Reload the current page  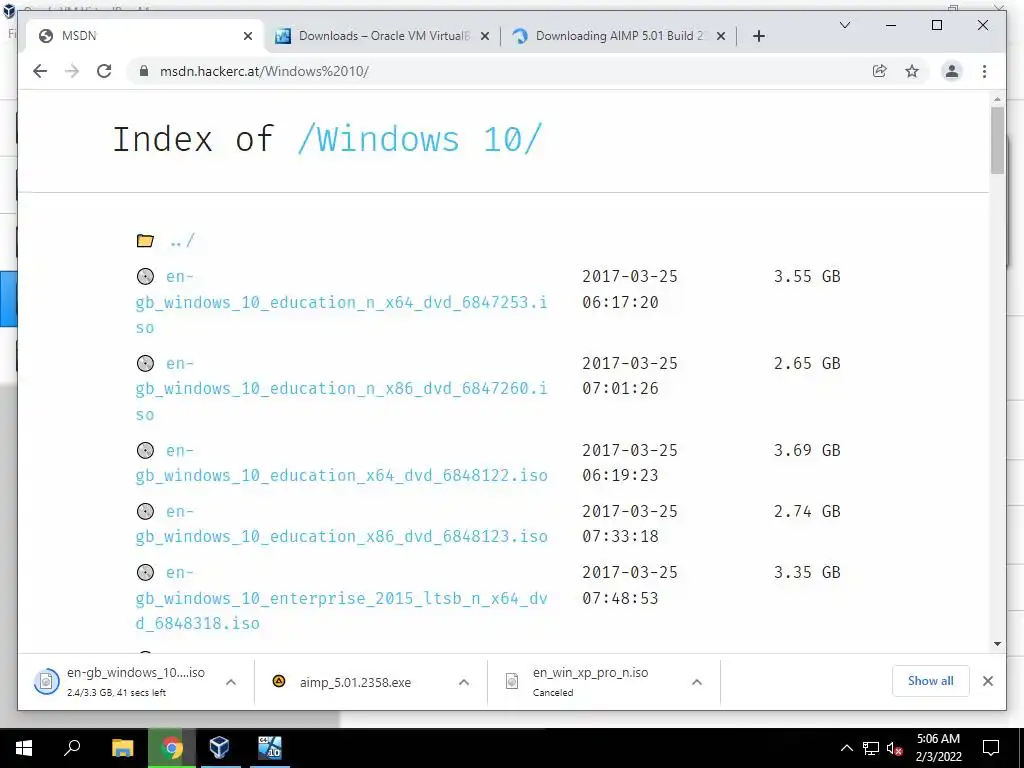(104, 71)
